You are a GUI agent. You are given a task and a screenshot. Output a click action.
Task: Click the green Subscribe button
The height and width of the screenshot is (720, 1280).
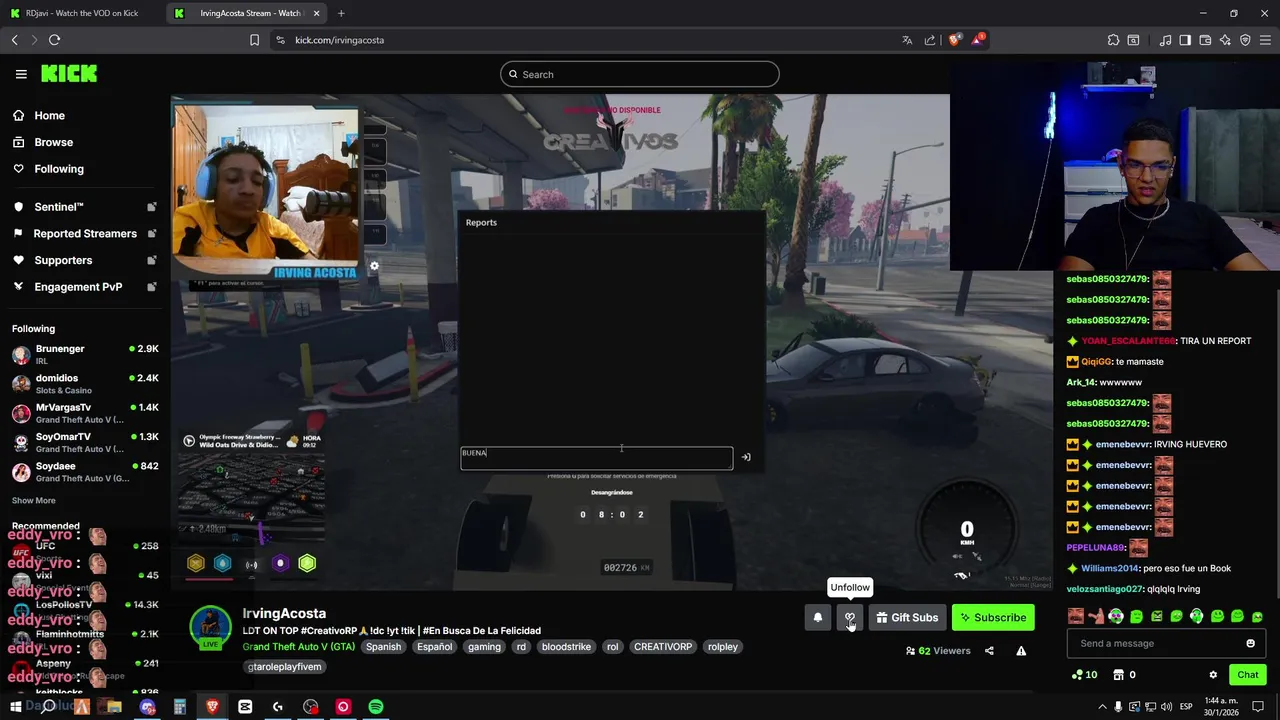coord(993,618)
